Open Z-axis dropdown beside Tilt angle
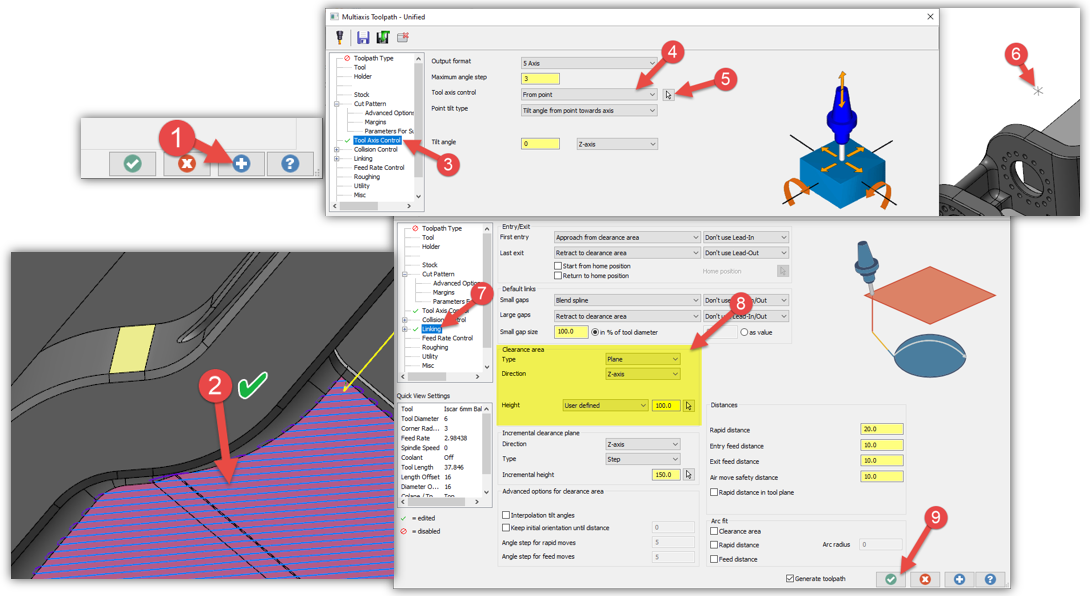Viewport: 1090px width, 596px height. point(617,144)
